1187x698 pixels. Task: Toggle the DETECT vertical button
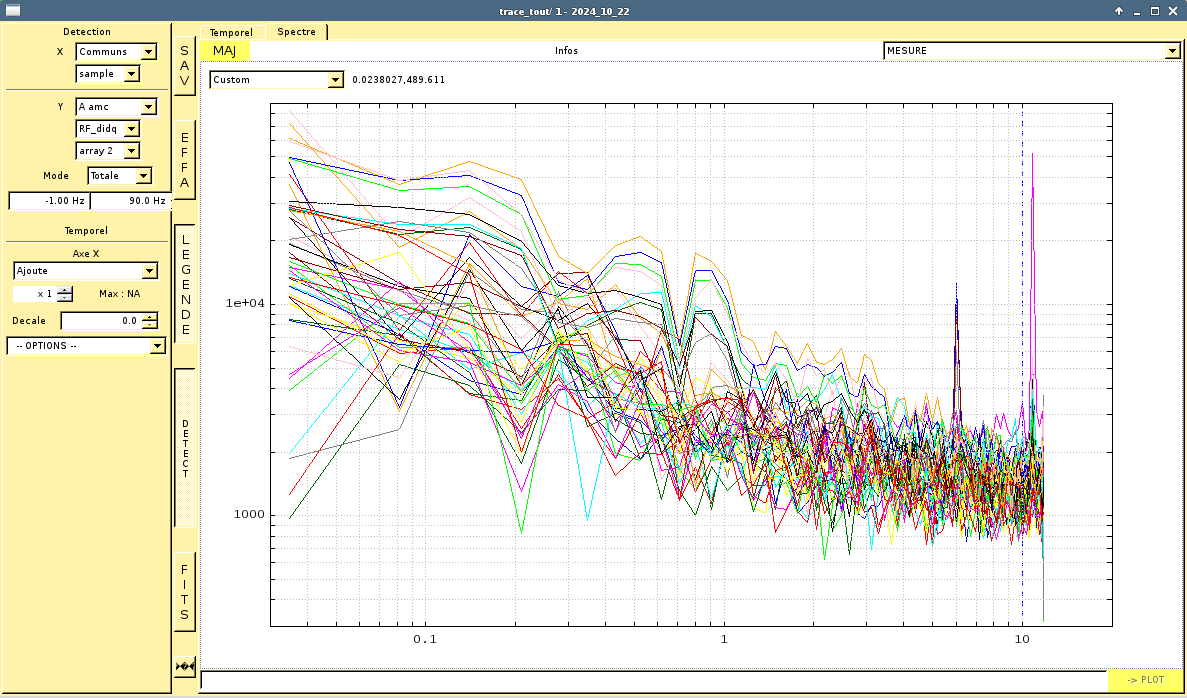pos(185,448)
